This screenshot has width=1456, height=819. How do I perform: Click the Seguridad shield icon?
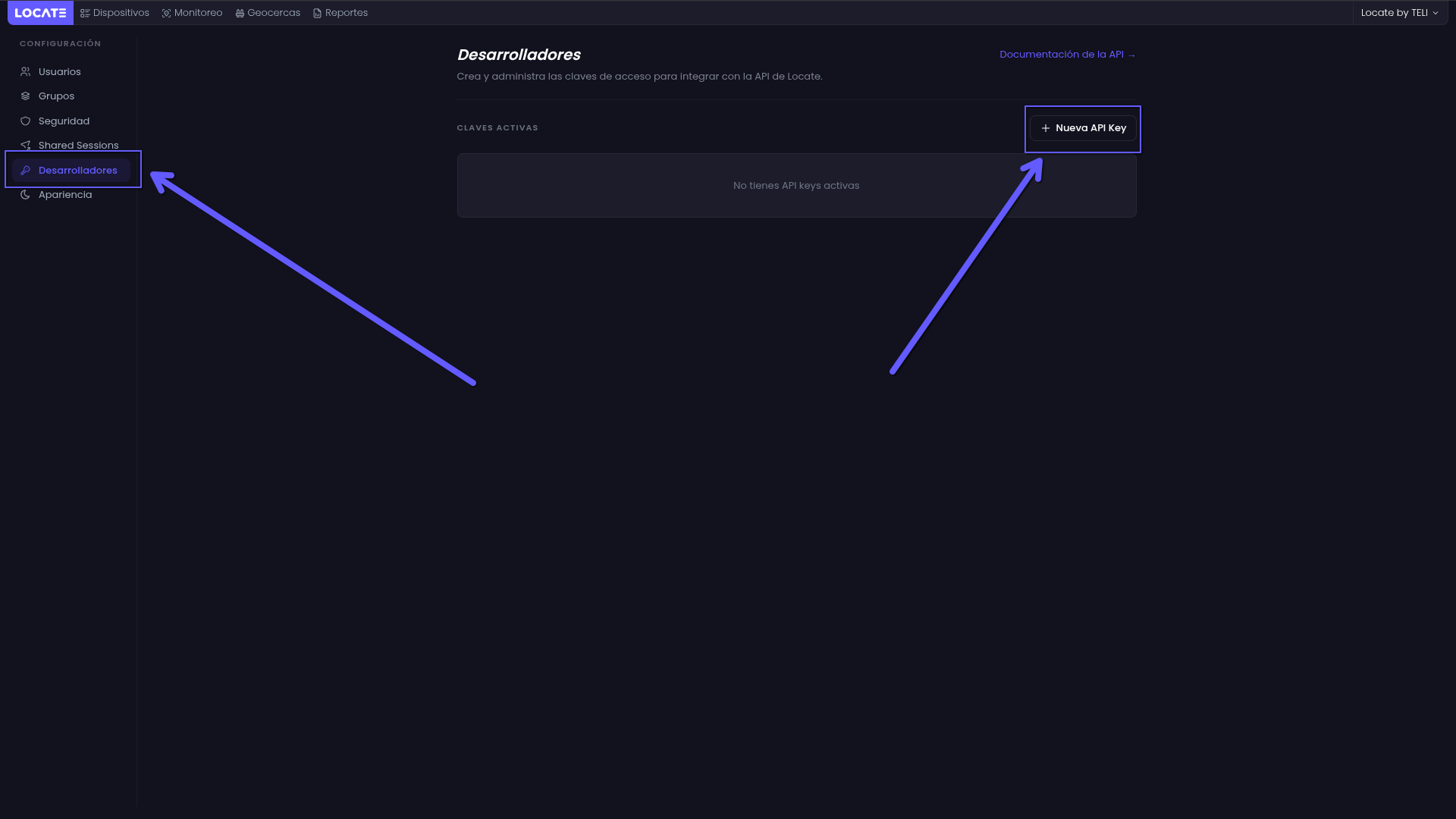coord(25,121)
